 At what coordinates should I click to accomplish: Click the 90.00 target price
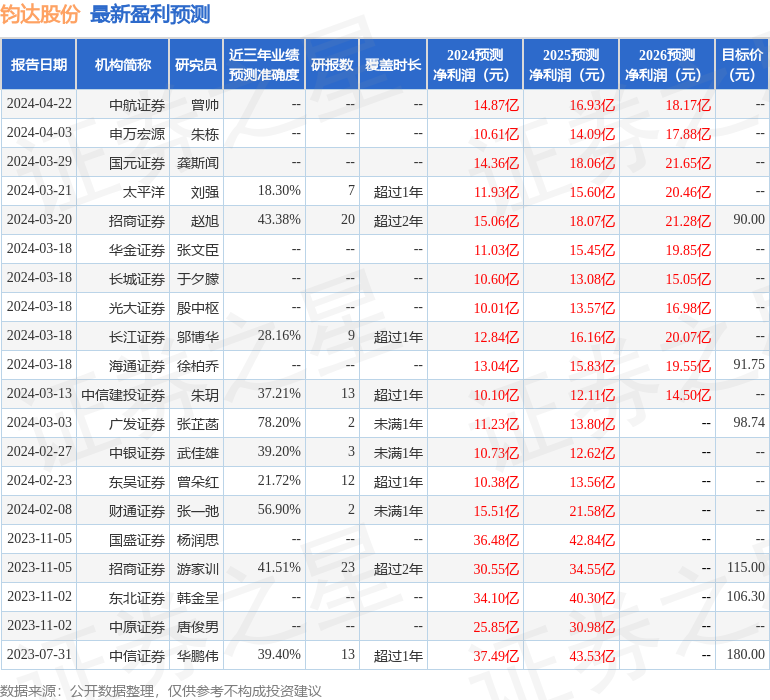coord(749,220)
